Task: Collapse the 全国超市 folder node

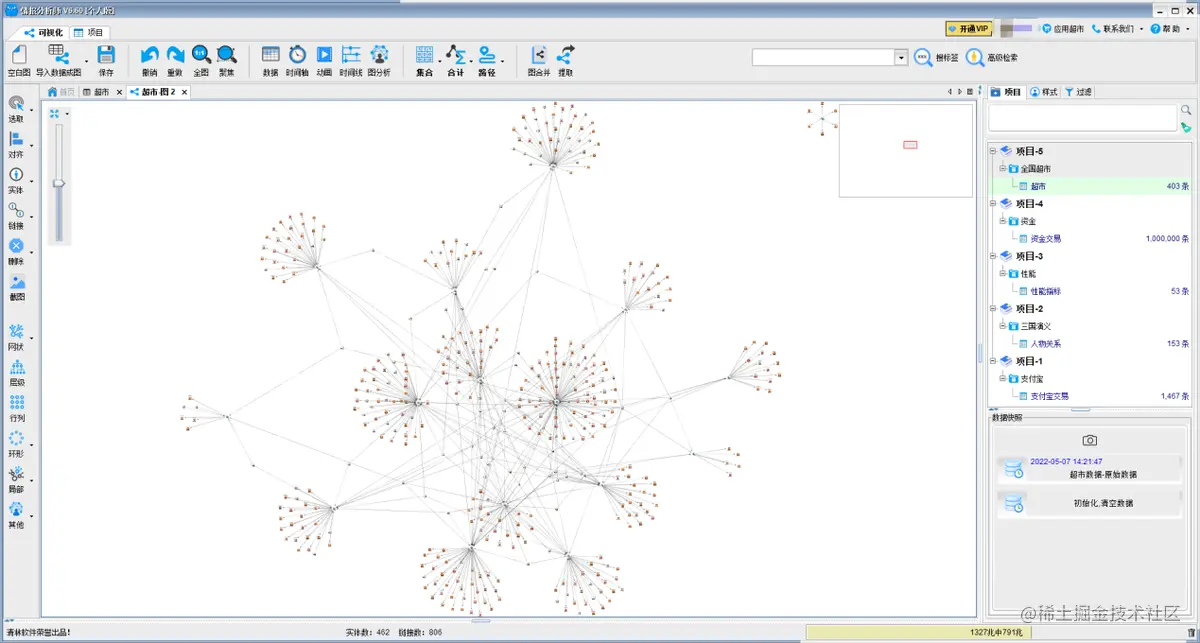Action: (x=1003, y=169)
